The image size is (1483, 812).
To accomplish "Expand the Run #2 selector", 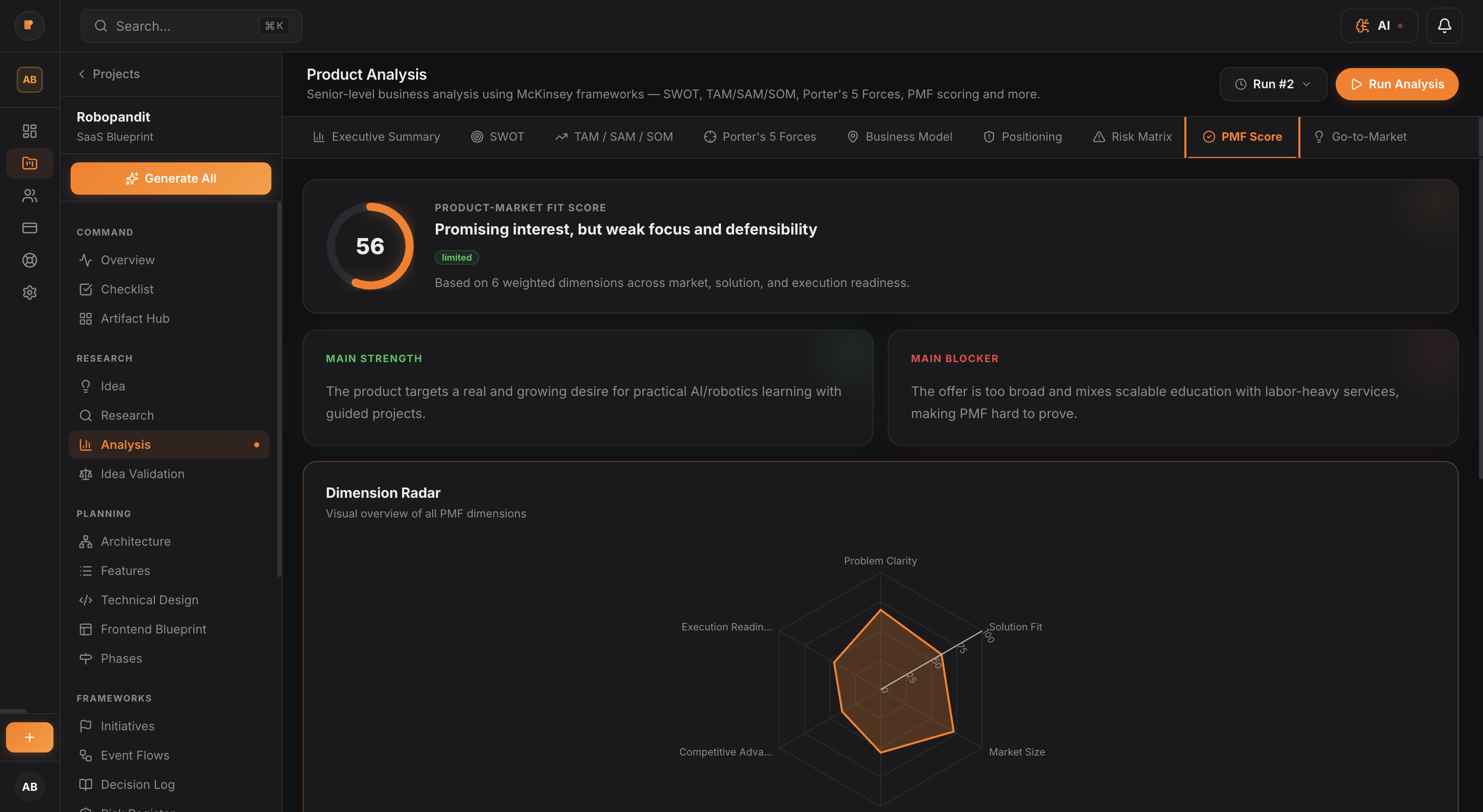I will pyautogui.click(x=1273, y=84).
